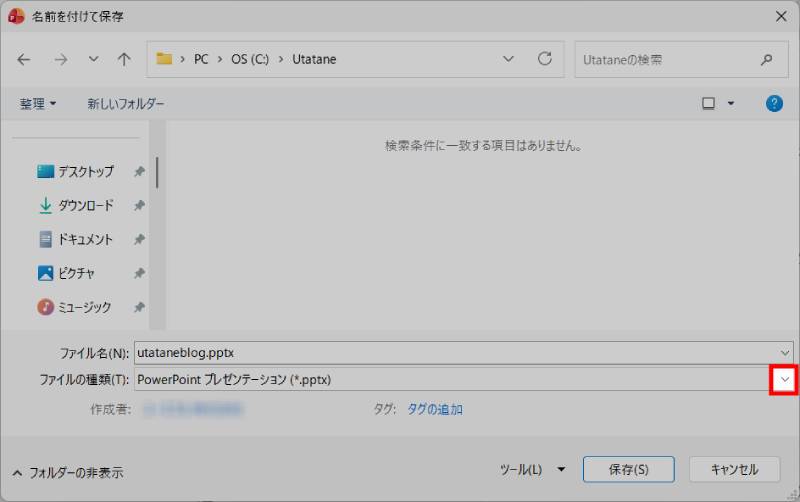This screenshot has height=502, width=800.
Task: Open the ツール(L) dropdown
Action: 532,469
